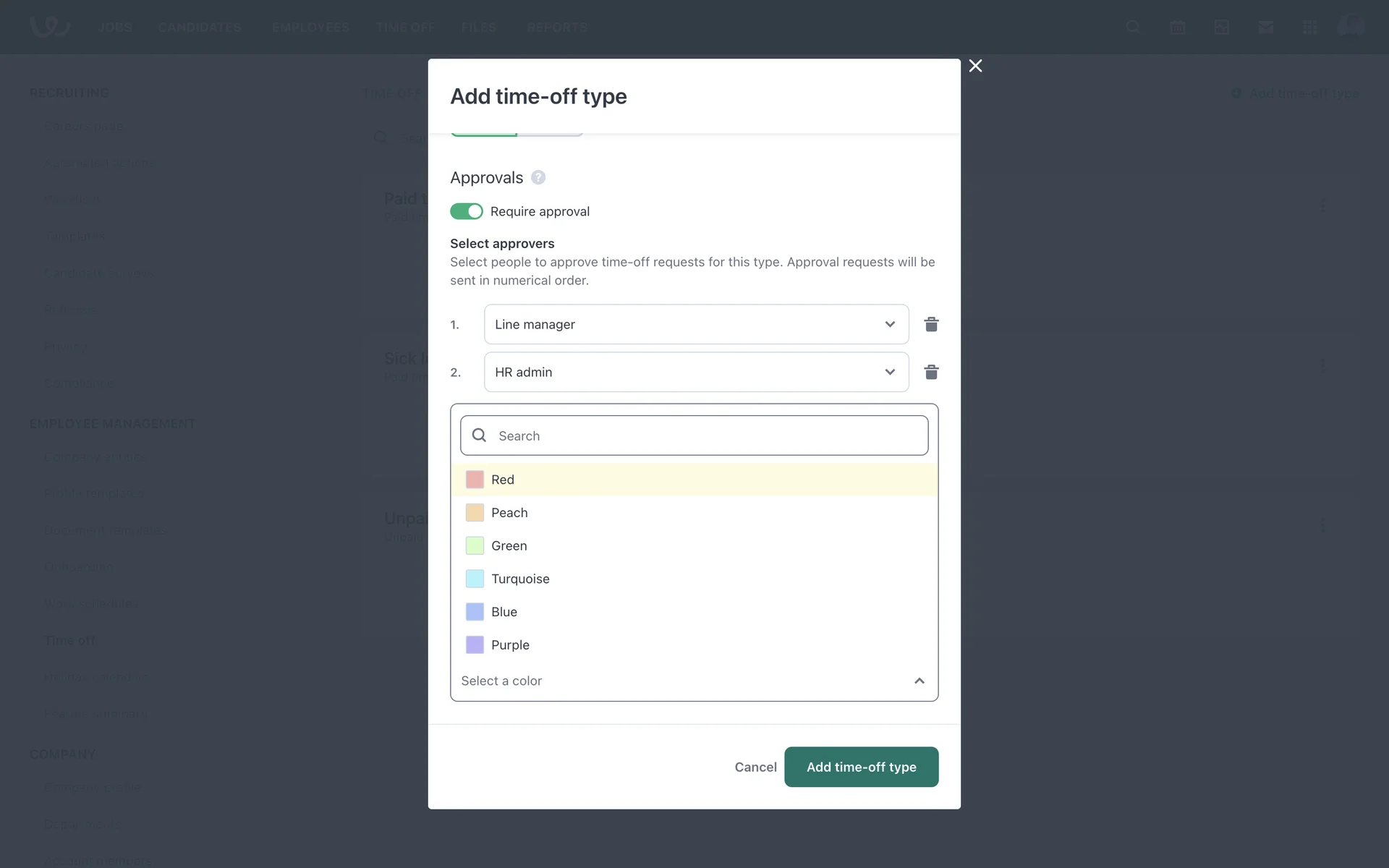Viewport: 1389px width, 868px height.
Task: Click Cancel in the dialog footer
Action: [755, 767]
